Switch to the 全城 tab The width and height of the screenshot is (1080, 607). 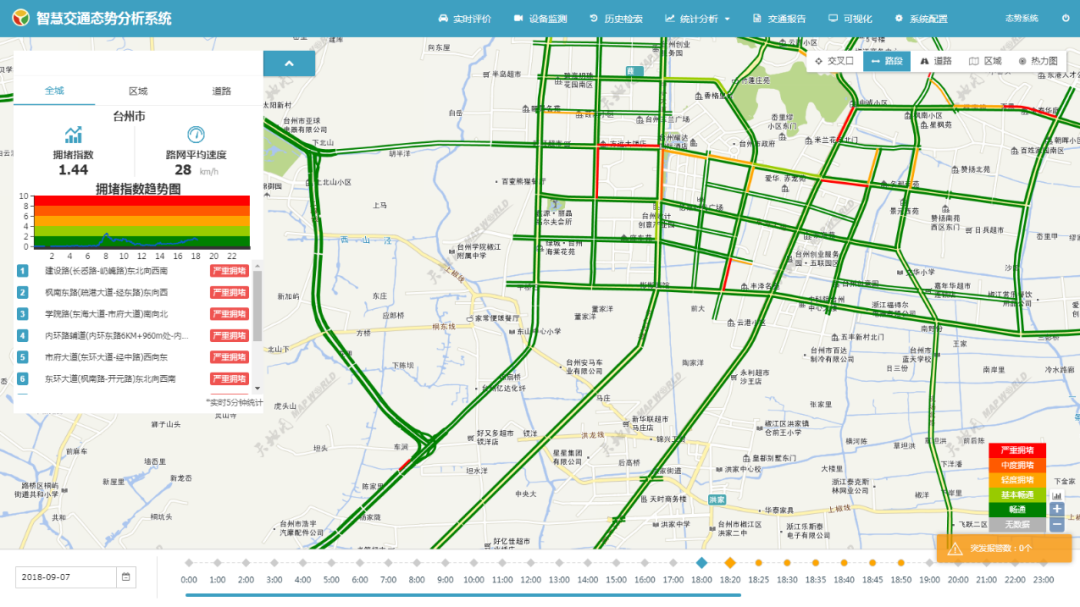click(54, 90)
